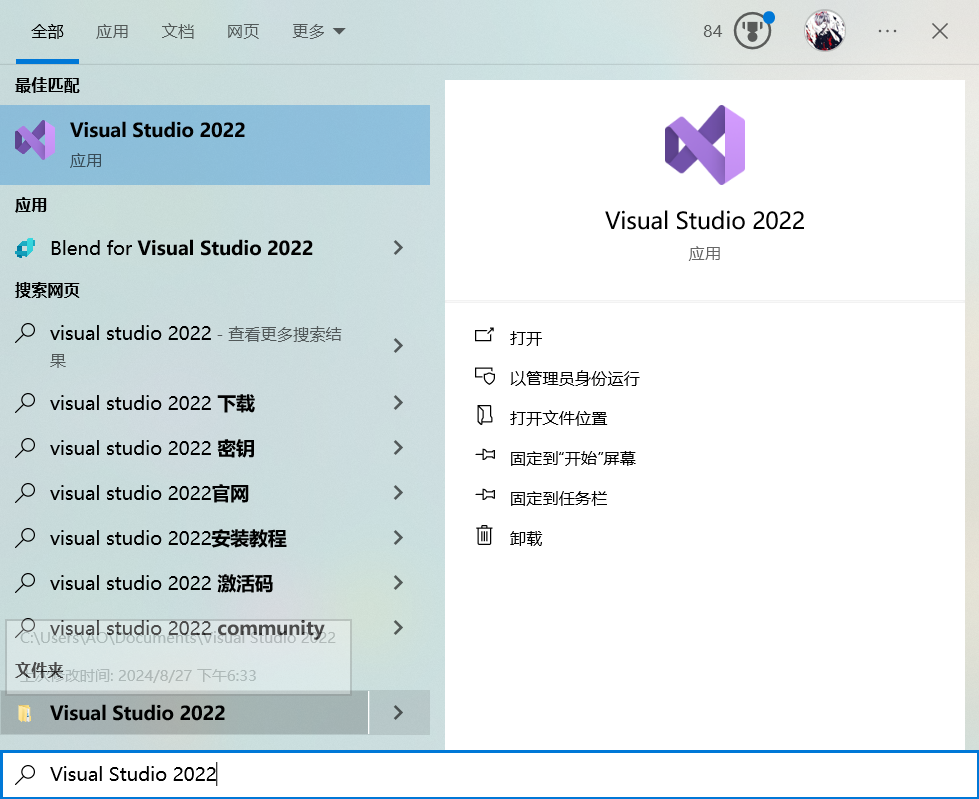Screen dimensions: 979x799
Task: Switch to the 网页 tab
Action: [243, 31]
